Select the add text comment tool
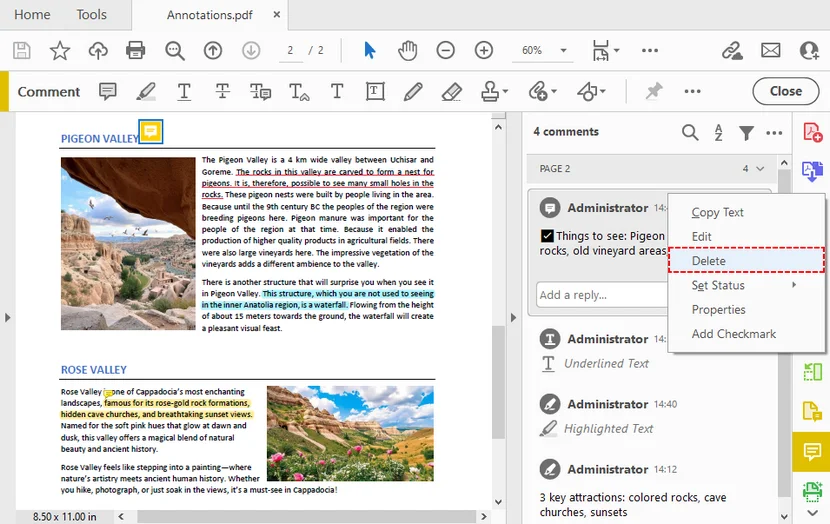The height and width of the screenshot is (524, 830). click(x=337, y=92)
